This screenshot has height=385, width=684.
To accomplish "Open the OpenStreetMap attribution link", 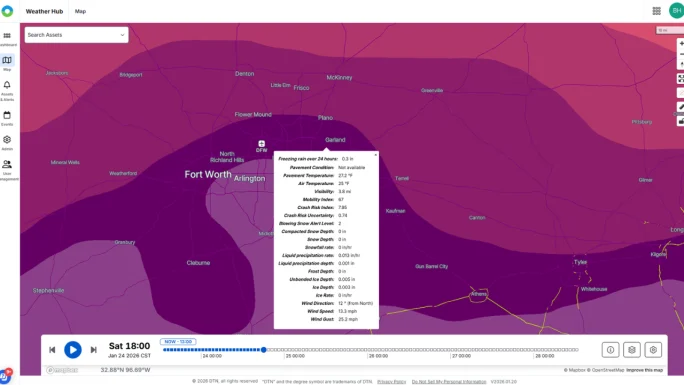I will pos(606,370).
